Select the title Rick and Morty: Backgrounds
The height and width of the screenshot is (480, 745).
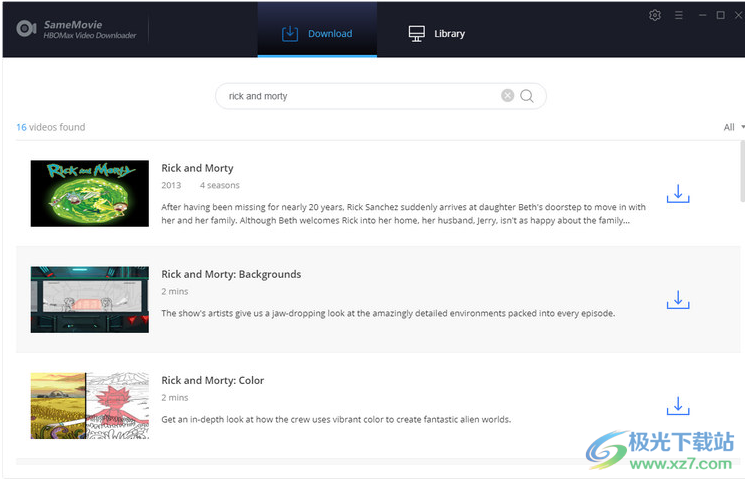click(x=231, y=274)
